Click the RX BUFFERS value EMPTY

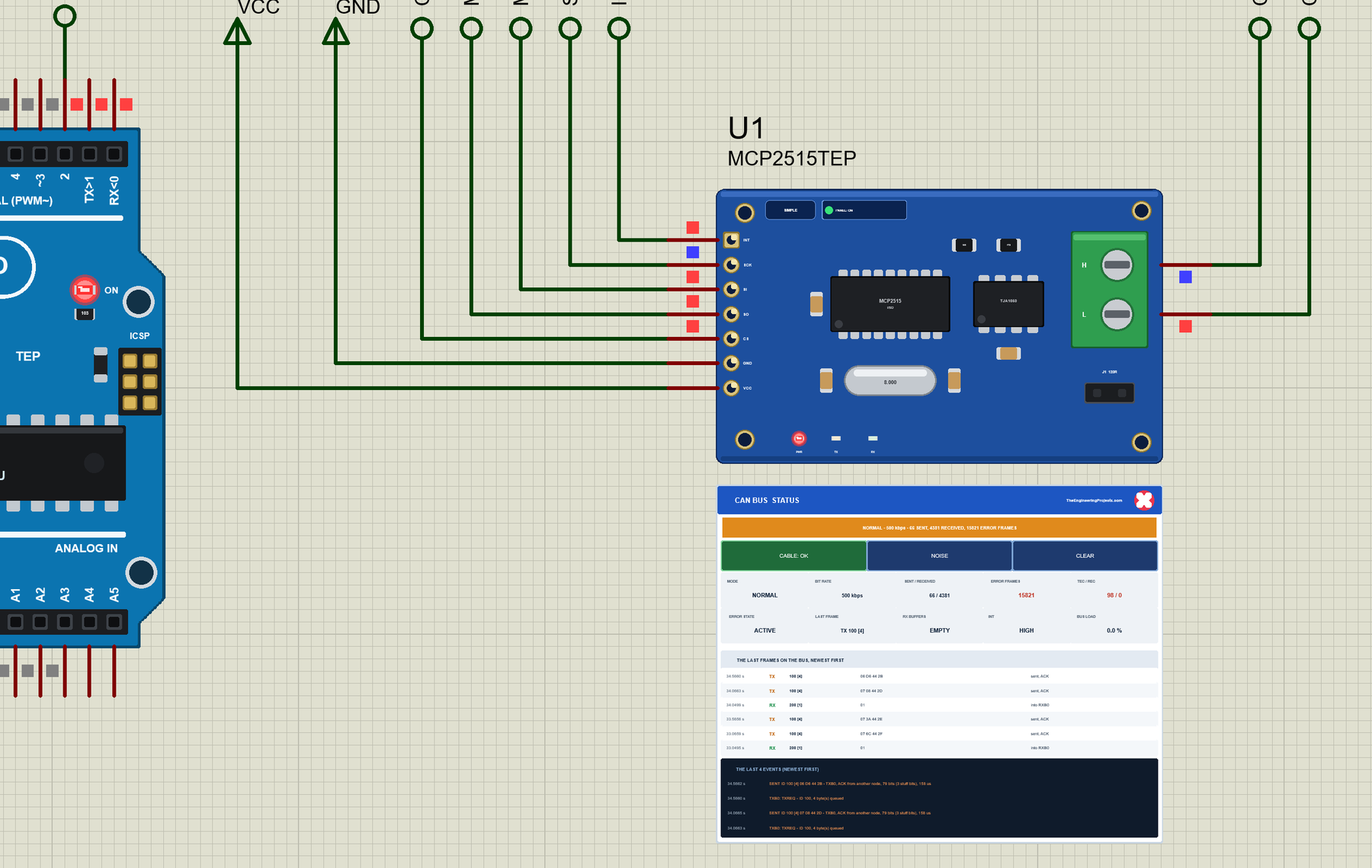(x=940, y=630)
